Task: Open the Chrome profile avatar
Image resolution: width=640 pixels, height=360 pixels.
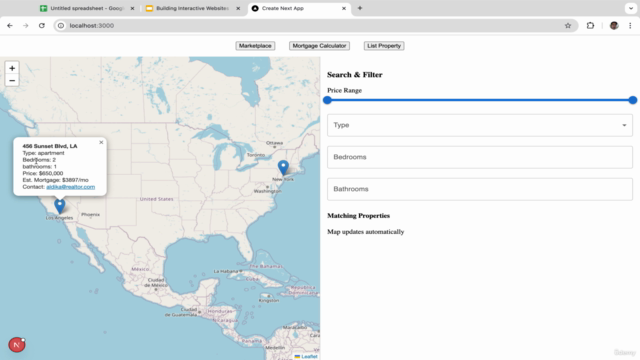Action: point(614,25)
